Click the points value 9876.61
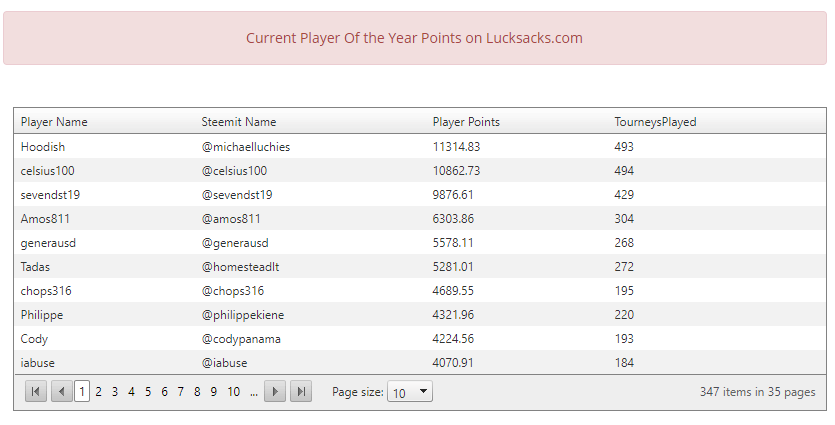The image size is (835, 425). (453, 195)
